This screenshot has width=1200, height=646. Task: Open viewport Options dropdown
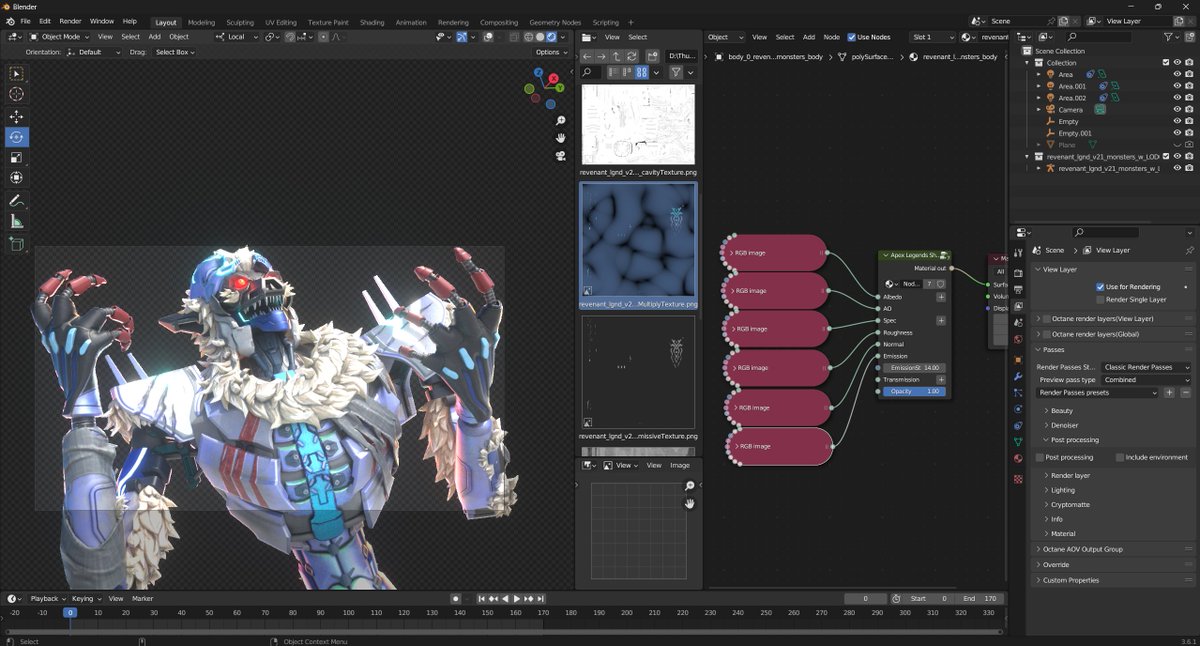point(551,52)
